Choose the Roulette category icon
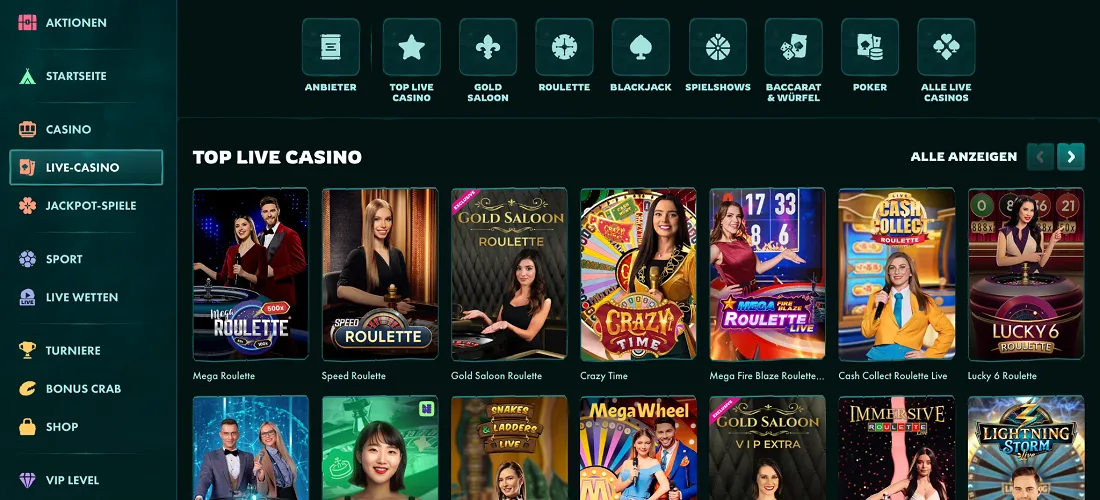 click(x=564, y=47)
